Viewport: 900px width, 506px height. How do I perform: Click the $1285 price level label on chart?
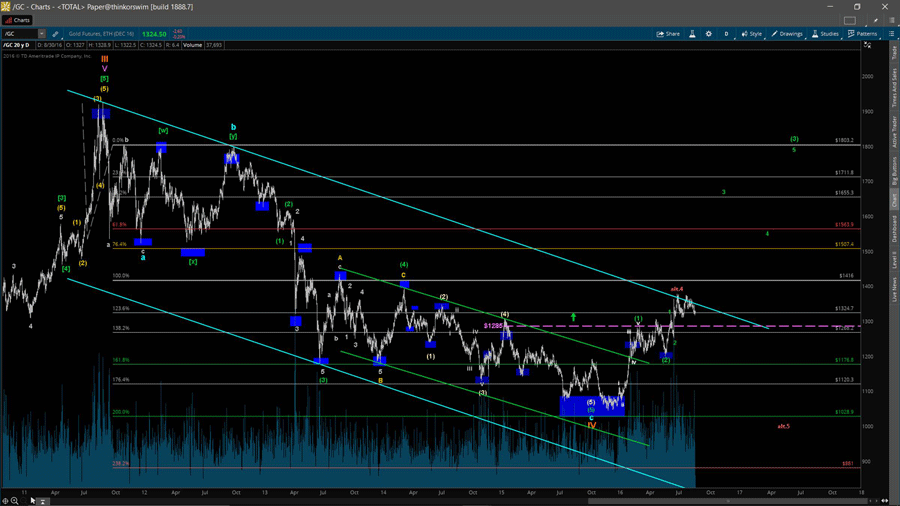(493, 326)
